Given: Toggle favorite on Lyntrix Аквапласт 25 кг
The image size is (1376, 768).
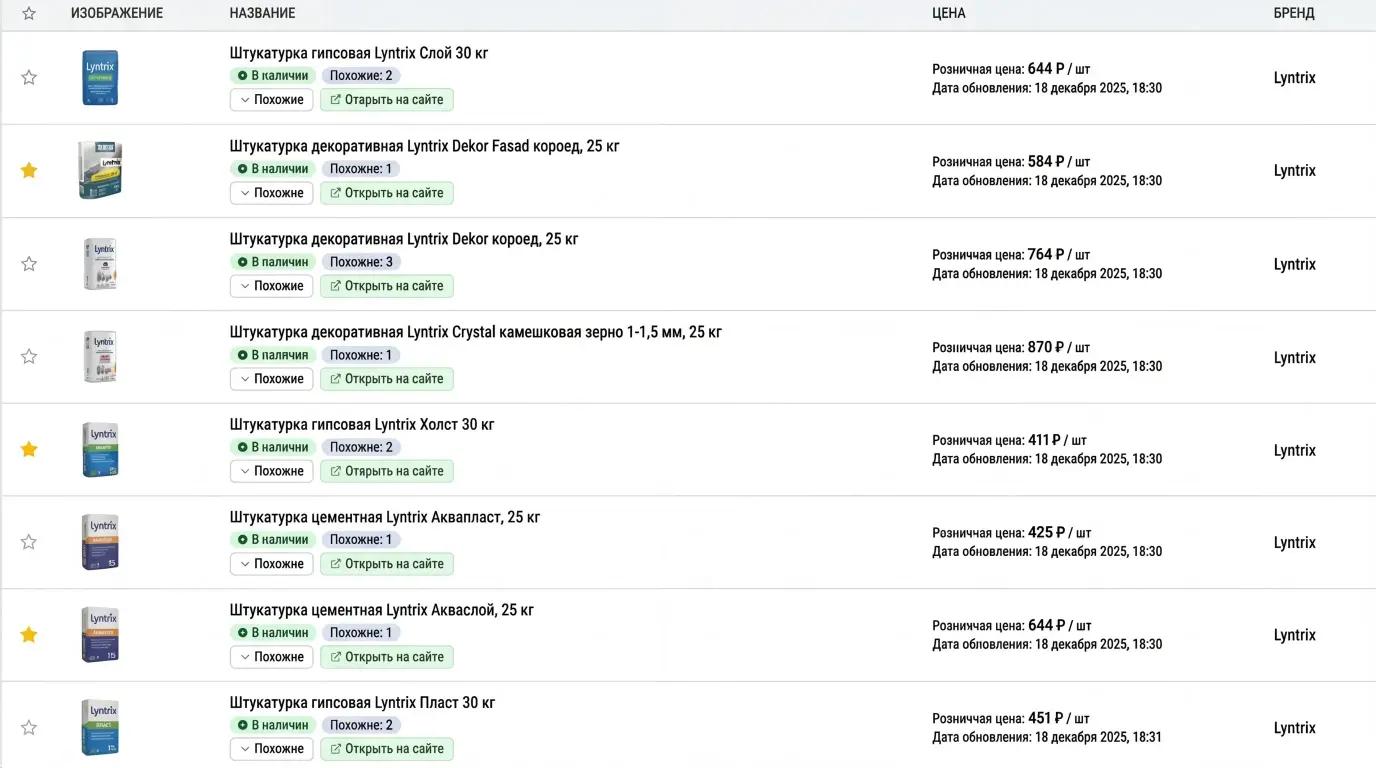Looking at the screenshot, I should coord(29,542).
